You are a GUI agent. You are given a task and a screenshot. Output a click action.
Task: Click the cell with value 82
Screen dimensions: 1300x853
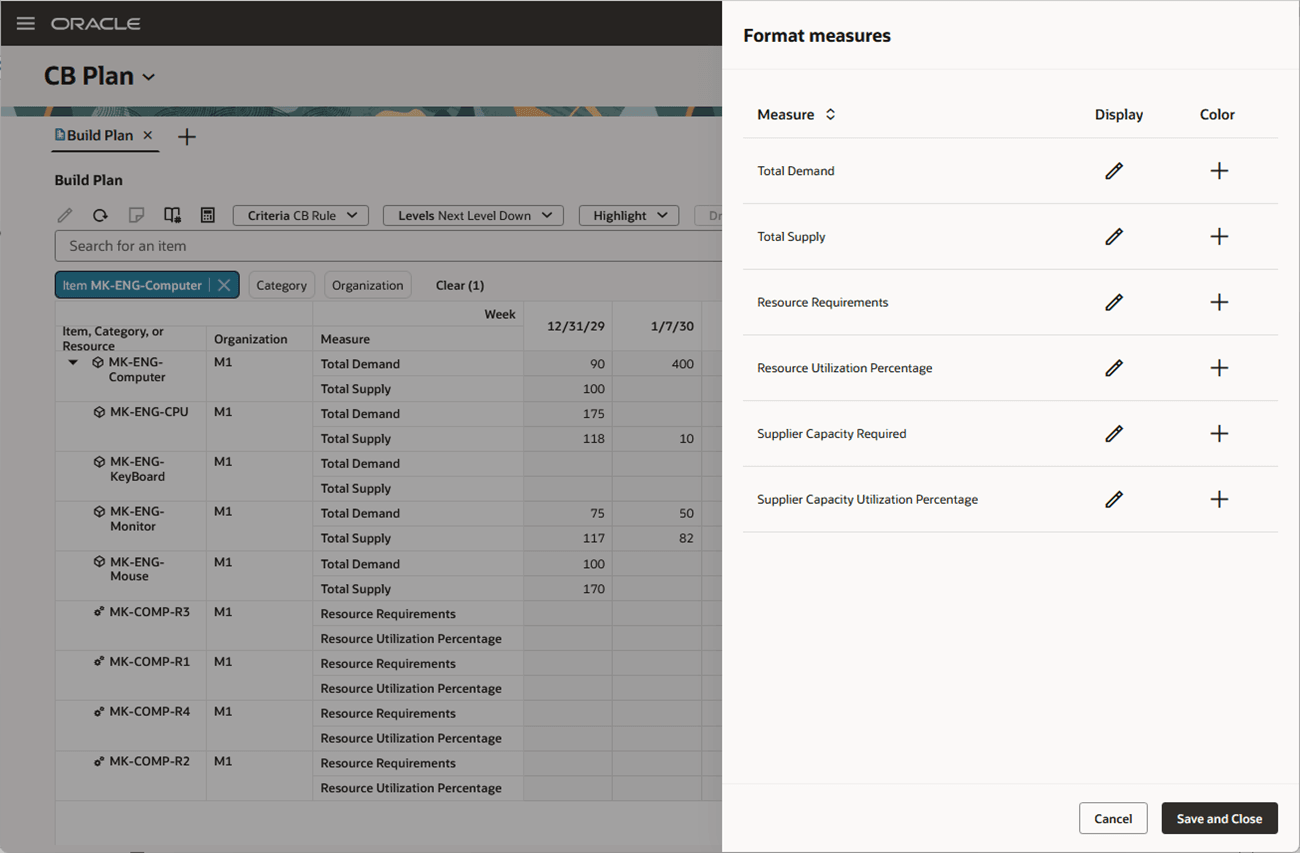coord(658,539)
